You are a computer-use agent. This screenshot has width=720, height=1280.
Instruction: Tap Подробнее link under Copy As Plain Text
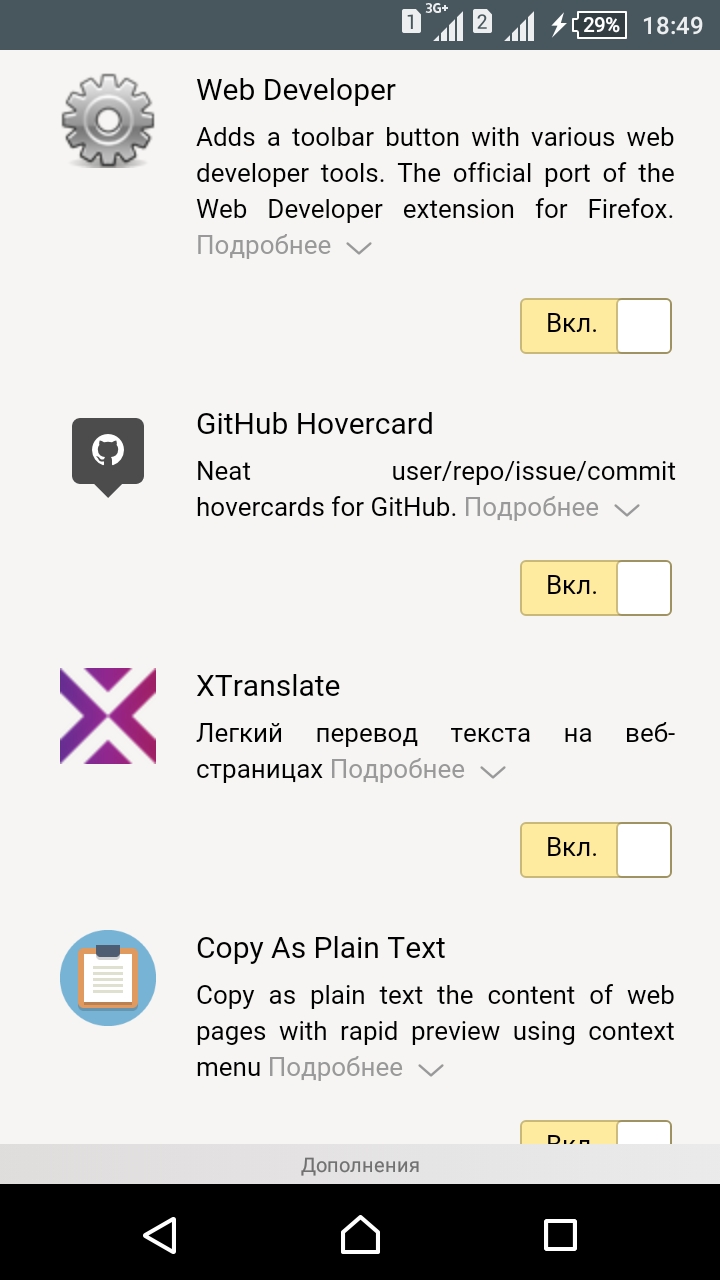click(x=336, y=1068)
